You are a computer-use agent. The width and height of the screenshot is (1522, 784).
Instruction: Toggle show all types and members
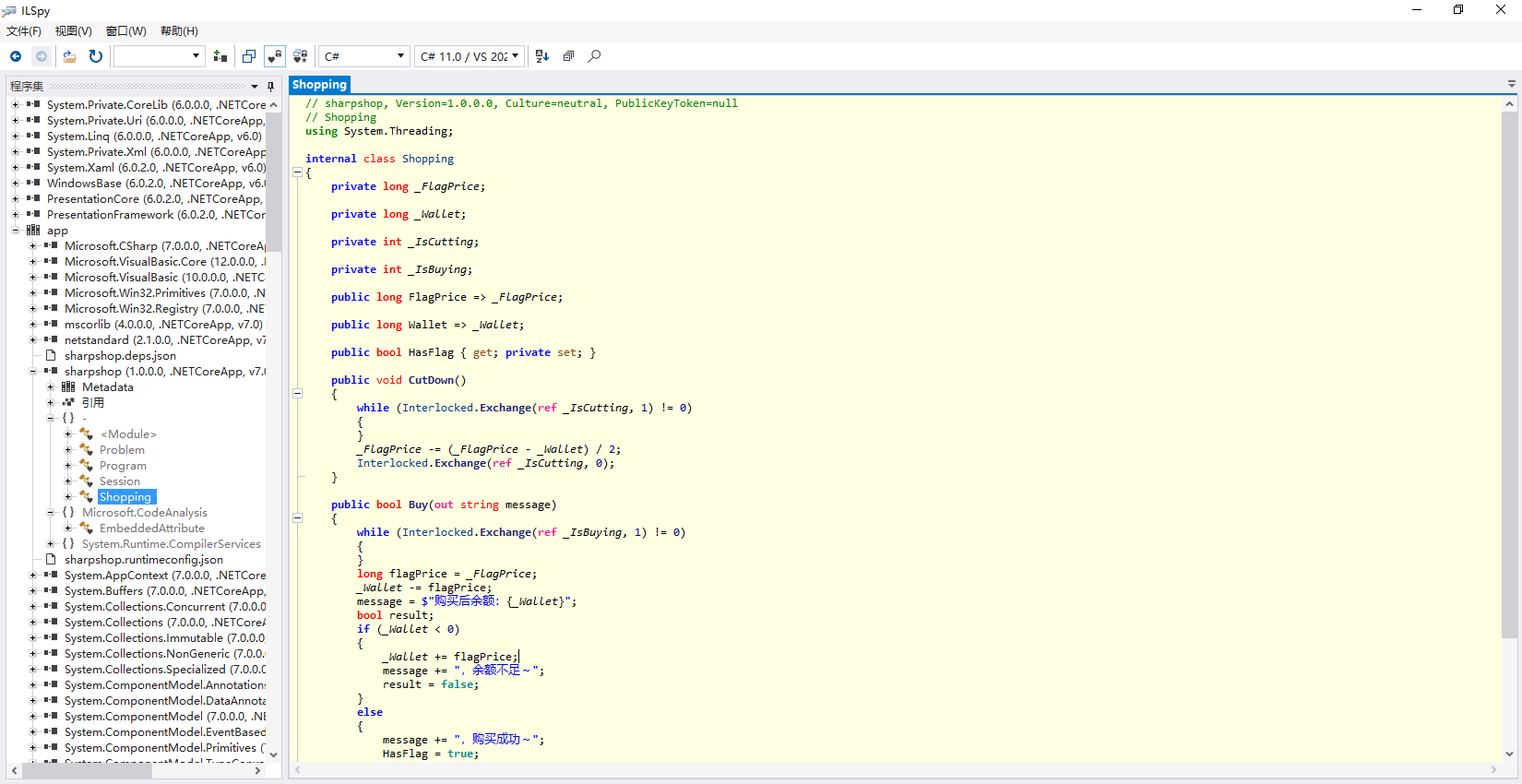pyautogui.click(x=300, y=56)
